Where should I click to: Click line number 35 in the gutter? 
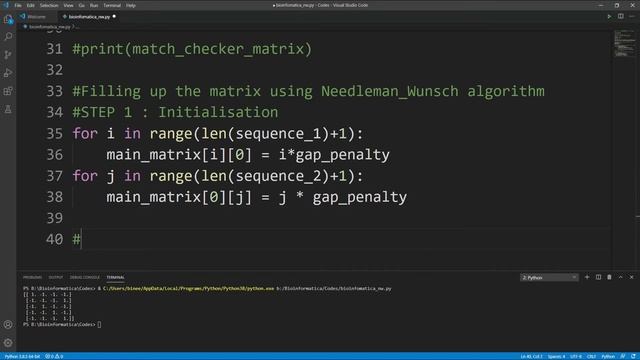(x=55, y=133)
